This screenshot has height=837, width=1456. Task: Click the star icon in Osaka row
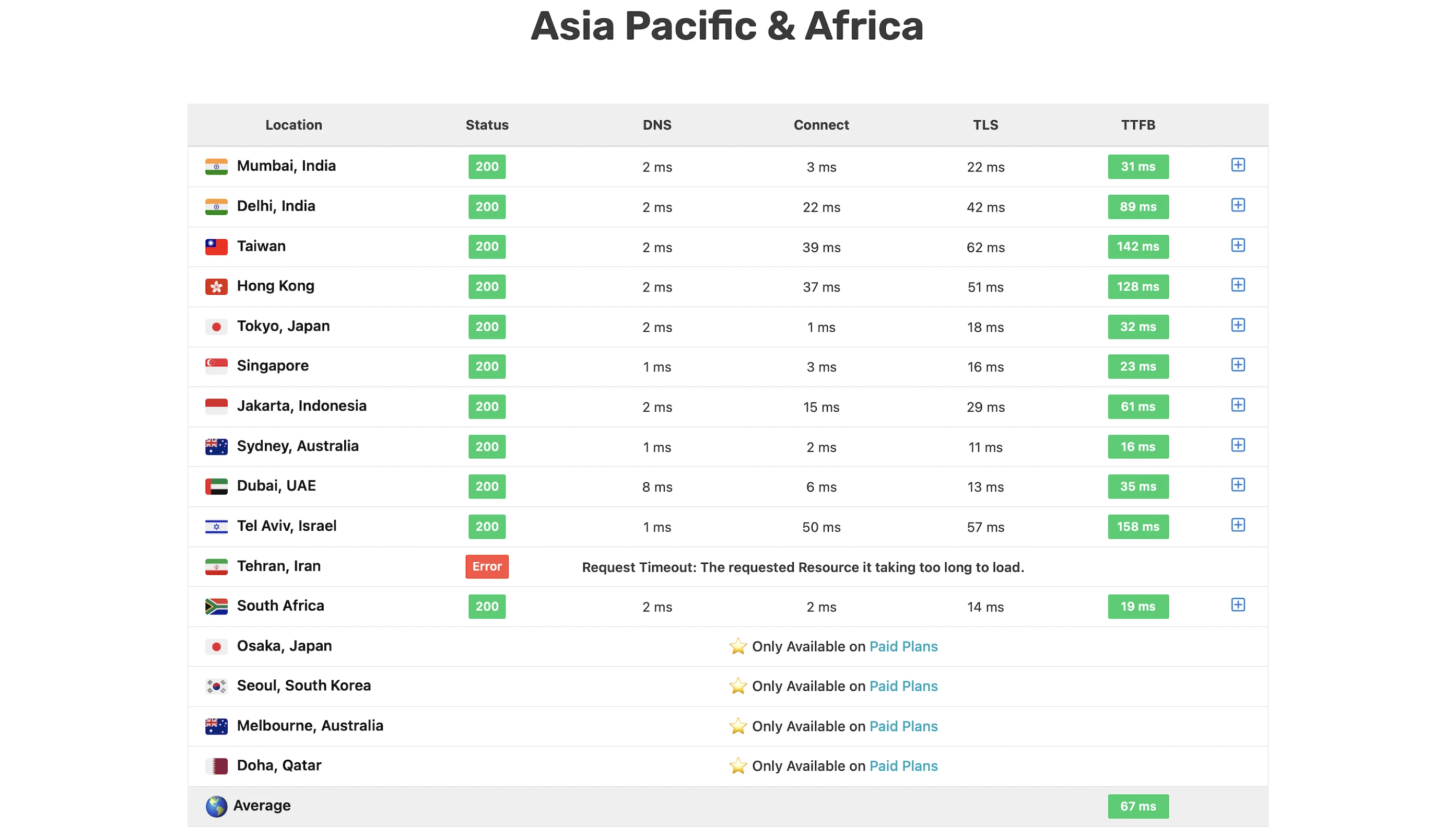tap(737, 646)
